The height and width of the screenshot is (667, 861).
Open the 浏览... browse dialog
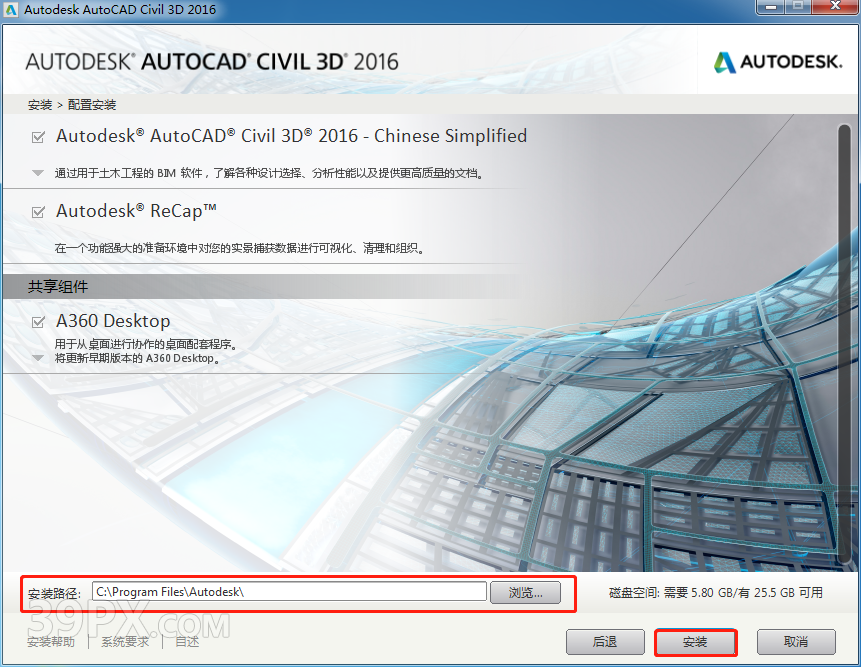click(x=525, y=592)
